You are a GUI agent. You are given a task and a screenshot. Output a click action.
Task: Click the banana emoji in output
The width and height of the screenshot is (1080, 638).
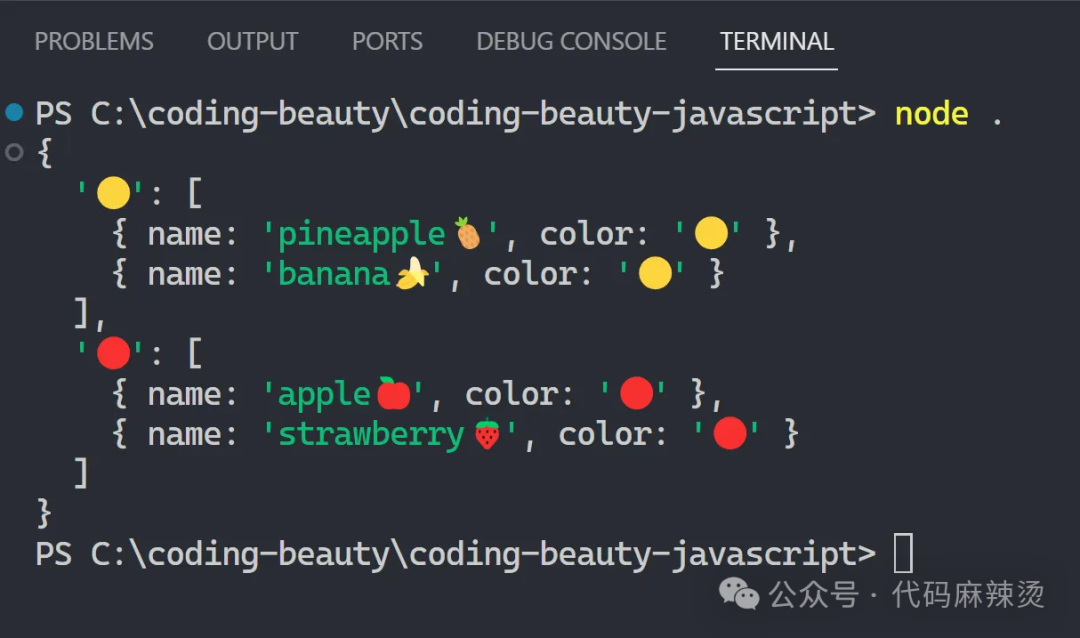point(411,273)
